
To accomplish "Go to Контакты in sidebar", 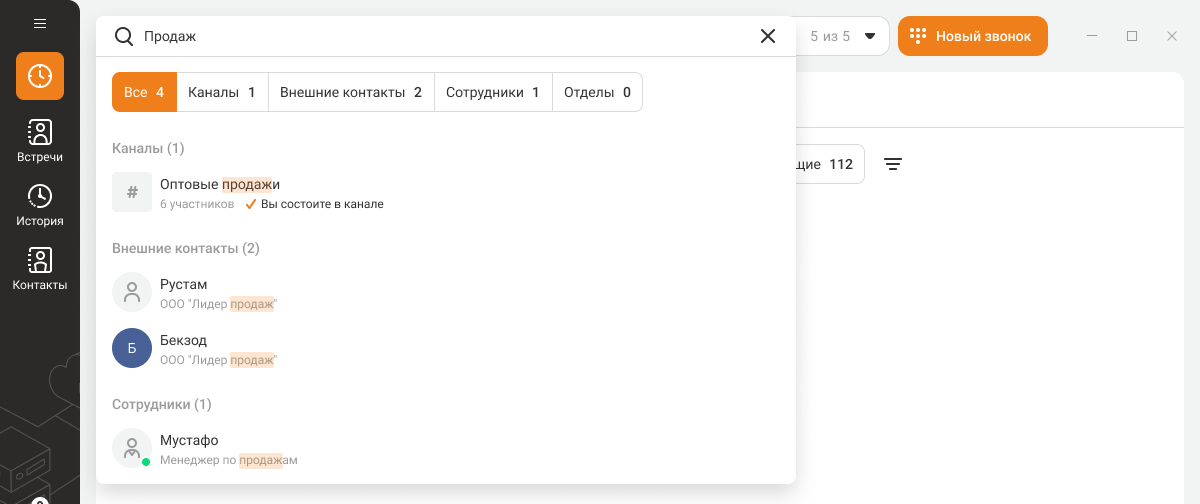I will click(40, 269).
